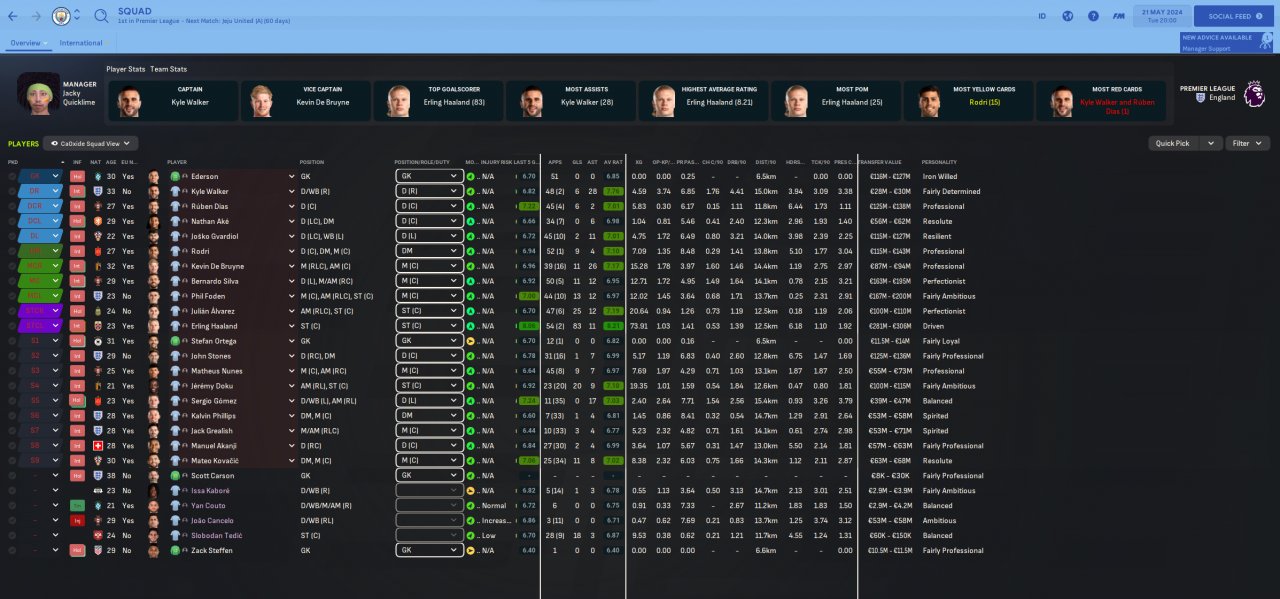Open the CaOxide Squad View dropdown
1280x599 pixels.
point(90,144)
